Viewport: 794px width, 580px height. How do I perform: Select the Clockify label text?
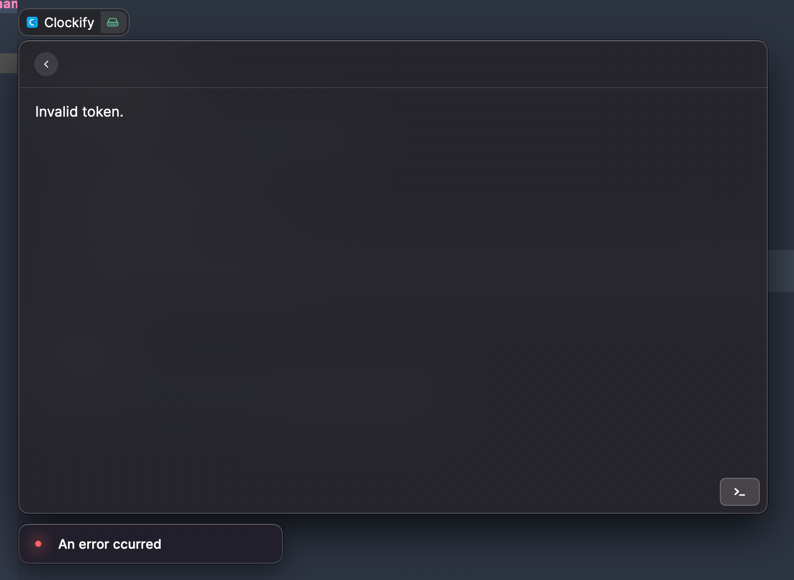(69, 23)
